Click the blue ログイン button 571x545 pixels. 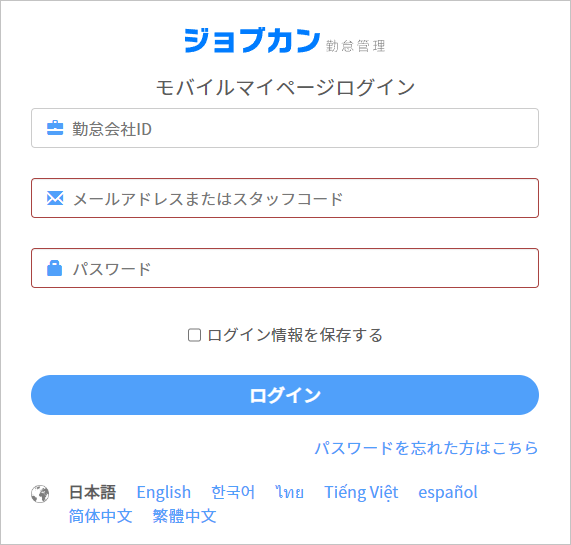click(x=285, y=395)
